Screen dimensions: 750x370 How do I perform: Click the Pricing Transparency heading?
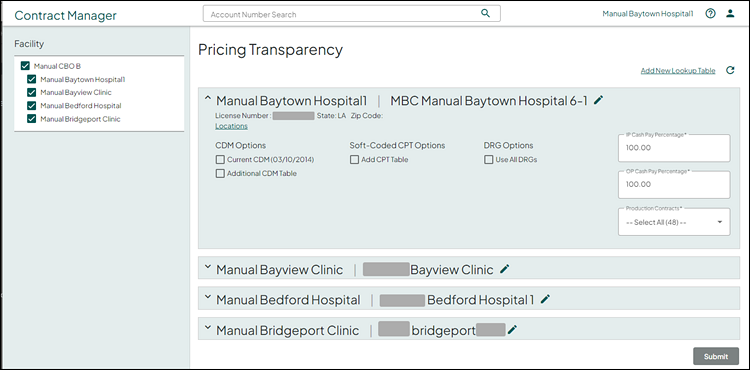270,50
